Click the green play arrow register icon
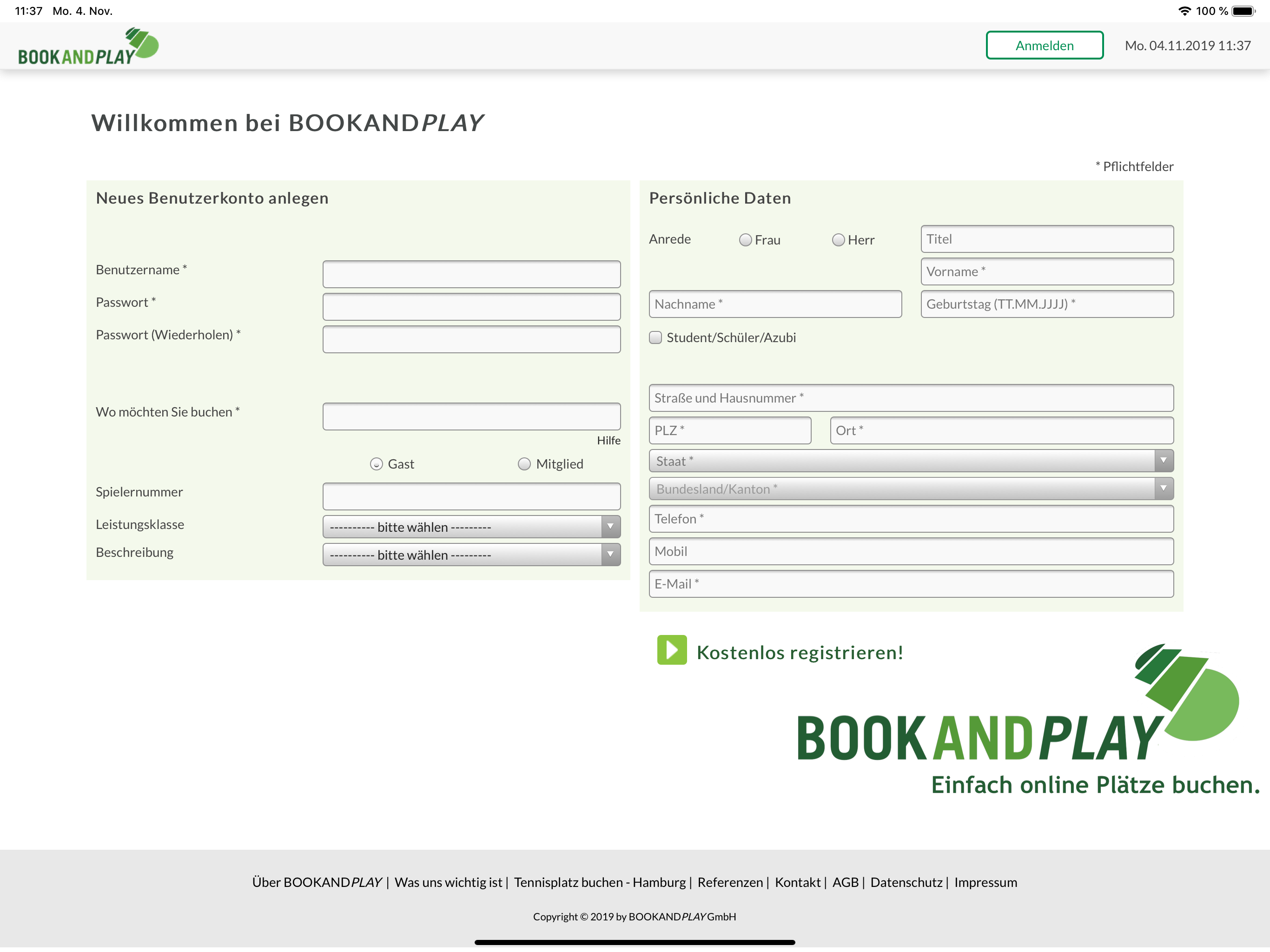The width and height of the screenshot is (1270, 952). 671,650
